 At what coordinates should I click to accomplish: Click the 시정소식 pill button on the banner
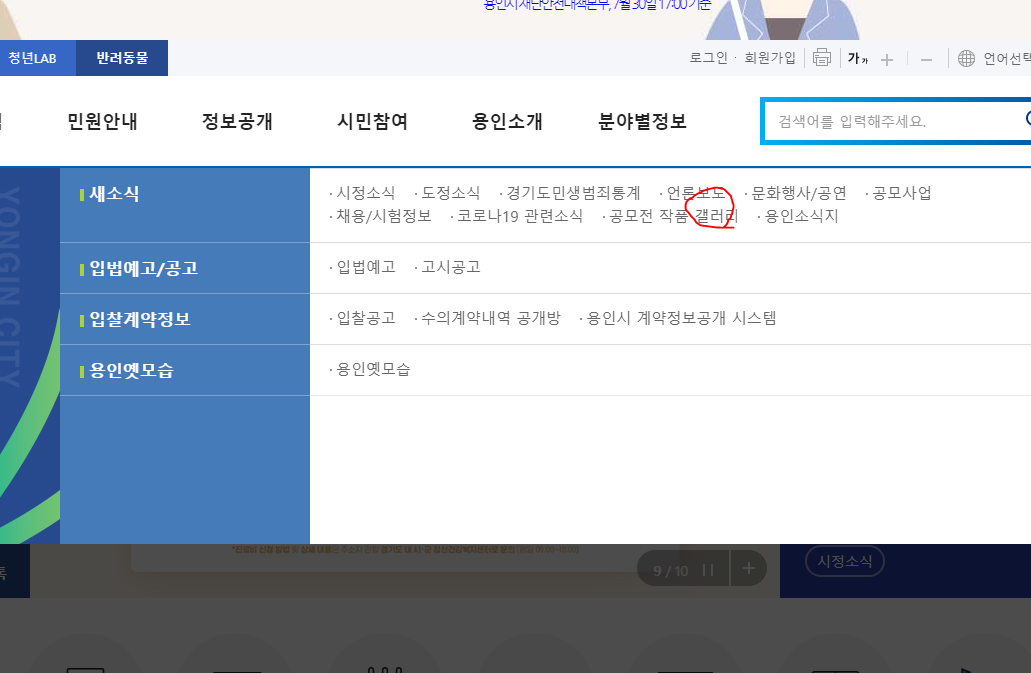coord(844,561)
